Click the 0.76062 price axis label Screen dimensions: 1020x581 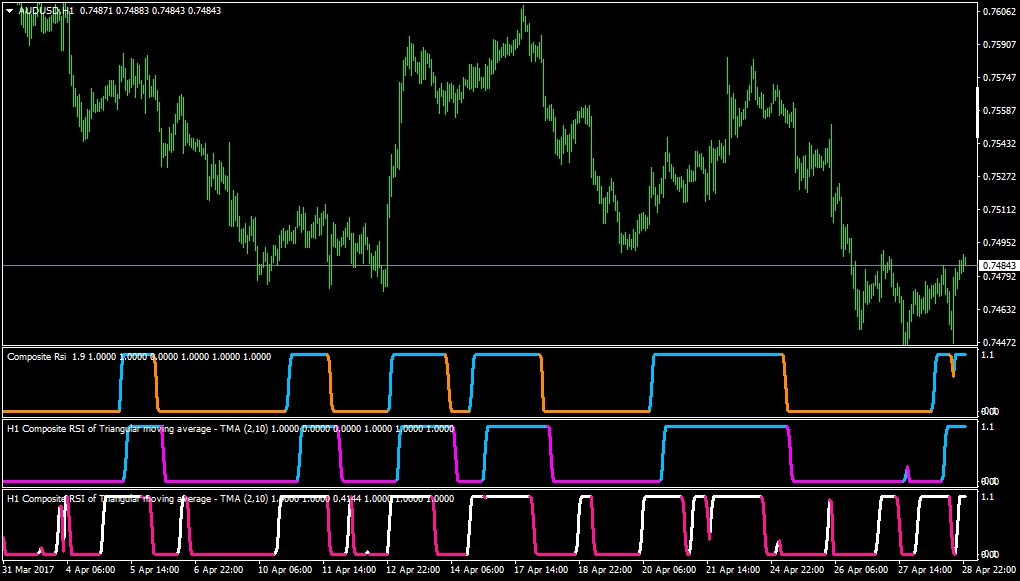1000,11
